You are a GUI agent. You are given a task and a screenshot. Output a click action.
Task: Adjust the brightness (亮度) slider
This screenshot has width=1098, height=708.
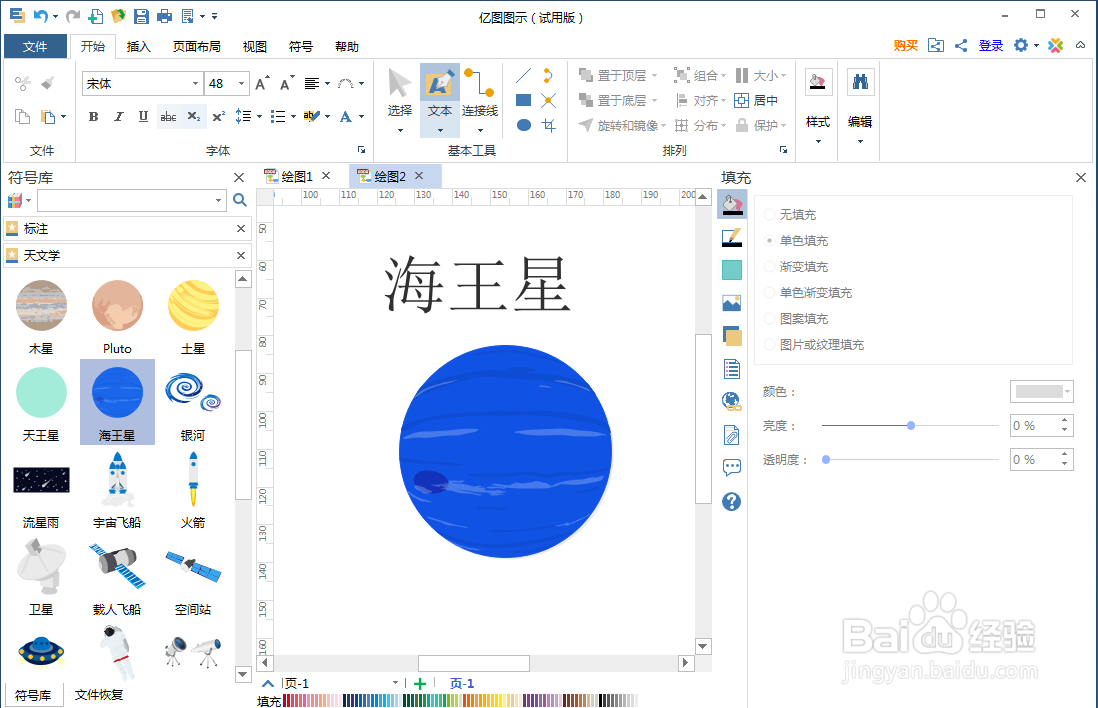910,425
